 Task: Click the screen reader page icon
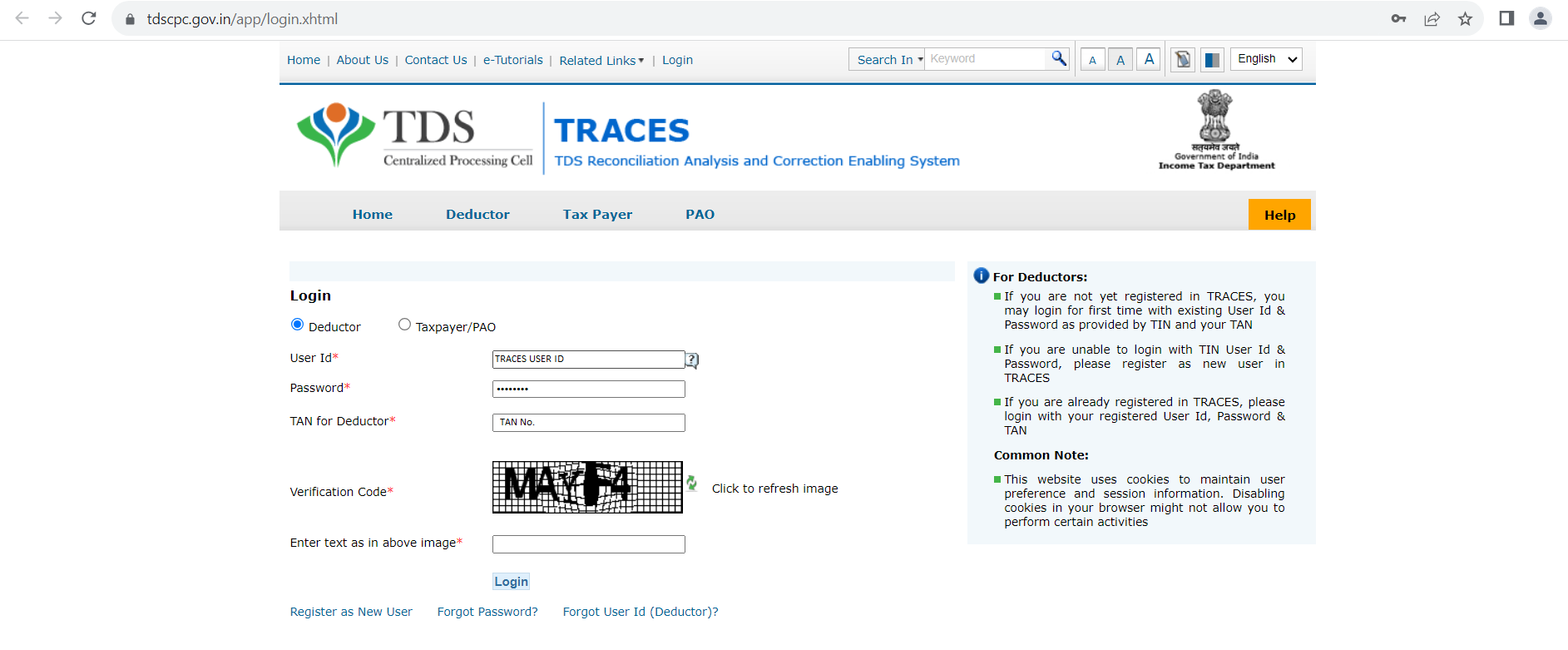[x=1183, y=60]
